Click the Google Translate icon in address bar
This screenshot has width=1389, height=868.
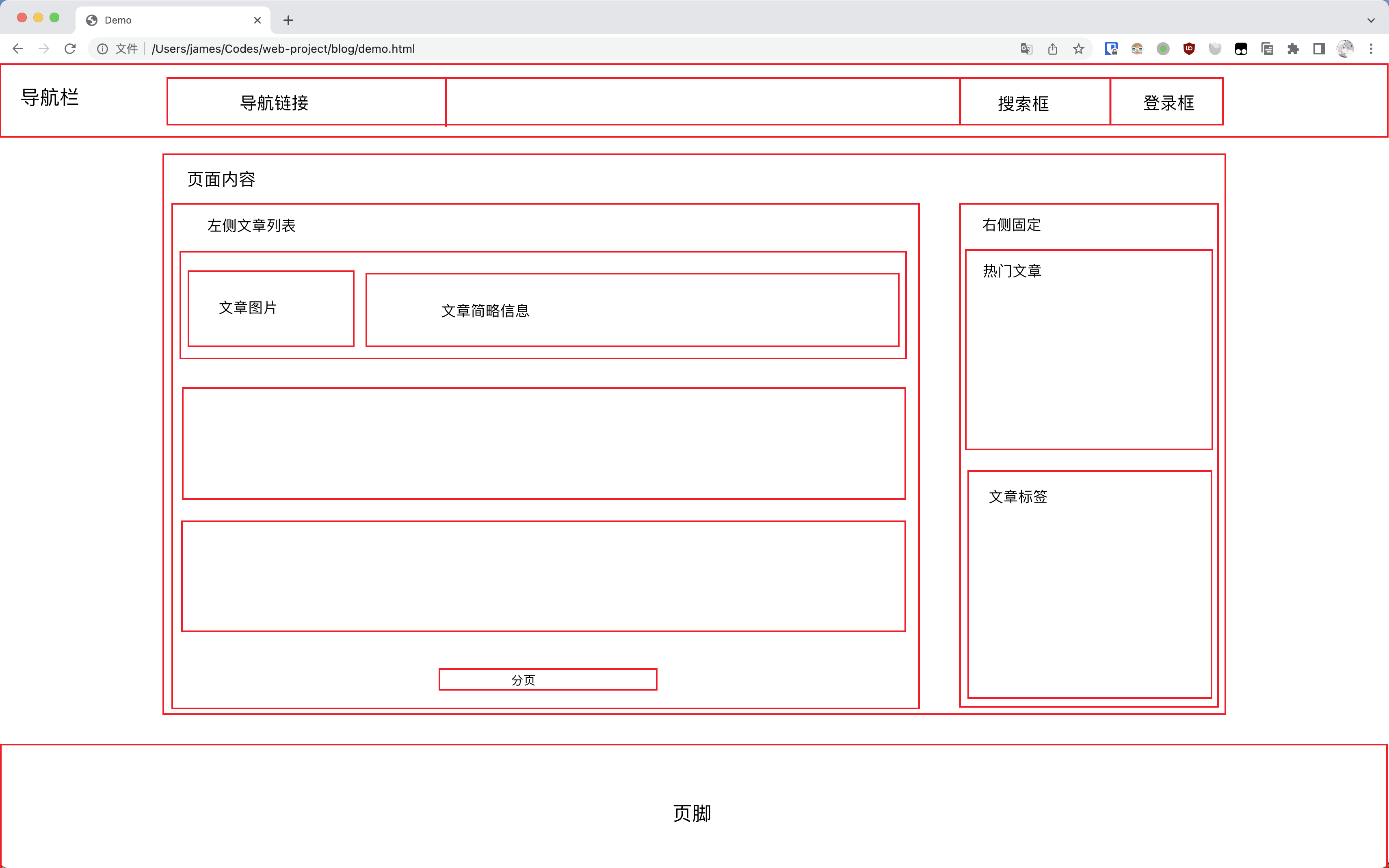point(1026,49)
